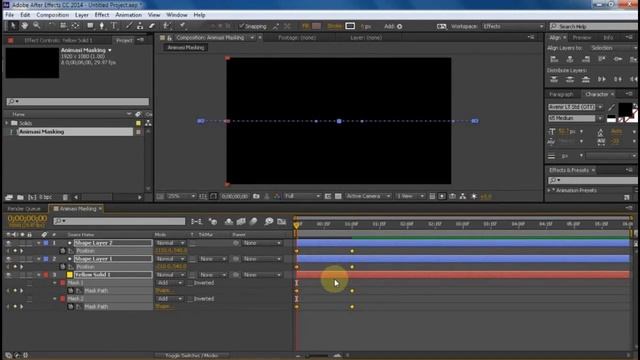The image size is (640, 360).
Task: Click the Search Help field
Action: pos(594,26)
